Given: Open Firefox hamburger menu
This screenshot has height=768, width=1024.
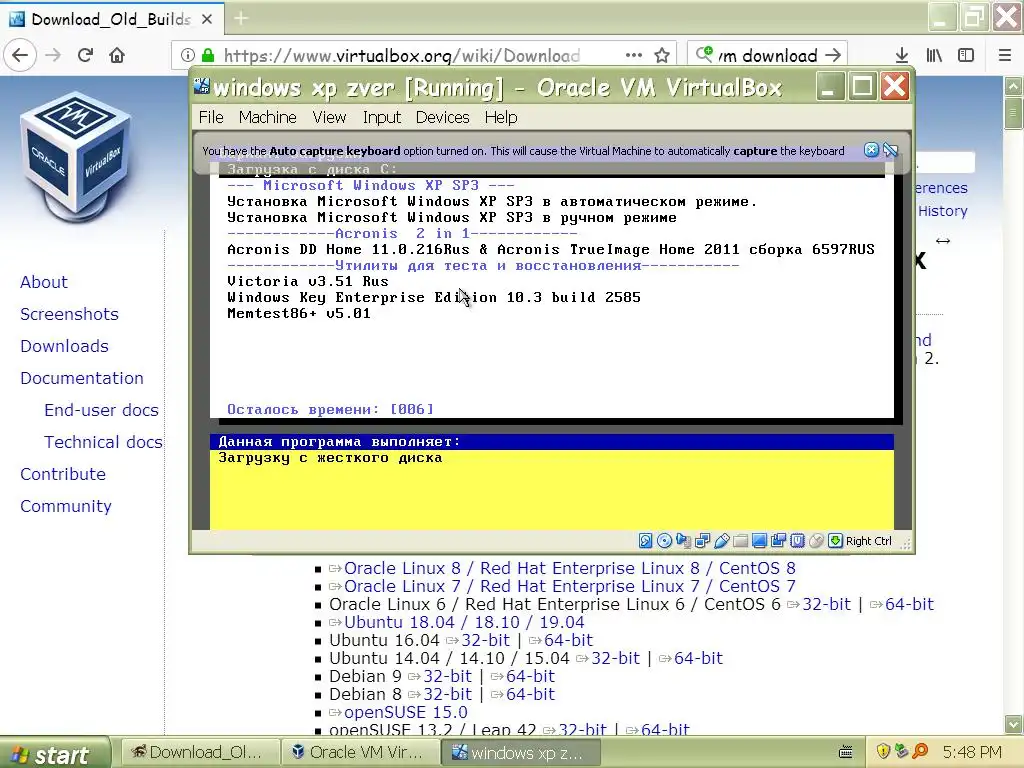Looking at the screenshot, I should pos(1005,55).
